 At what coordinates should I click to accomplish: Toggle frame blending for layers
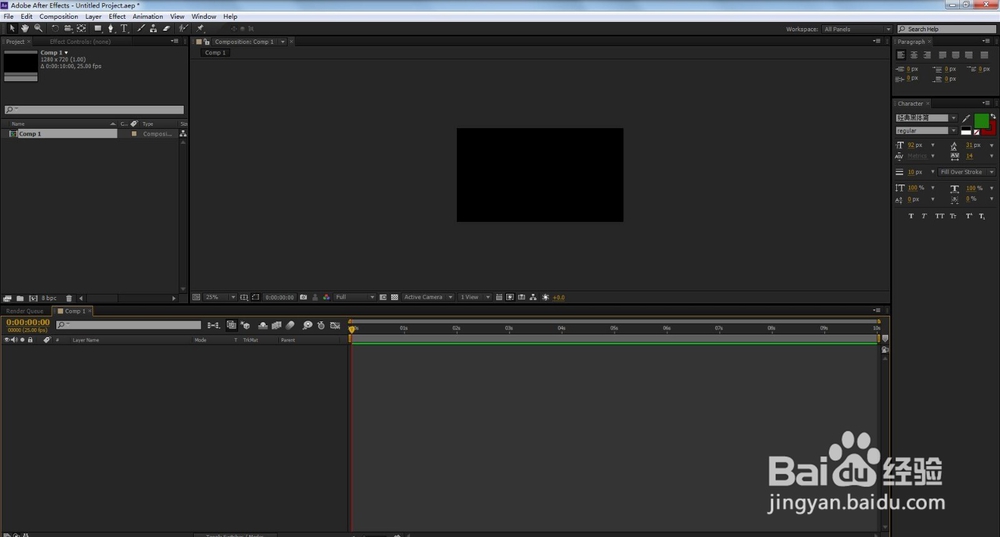pos(277,325)
